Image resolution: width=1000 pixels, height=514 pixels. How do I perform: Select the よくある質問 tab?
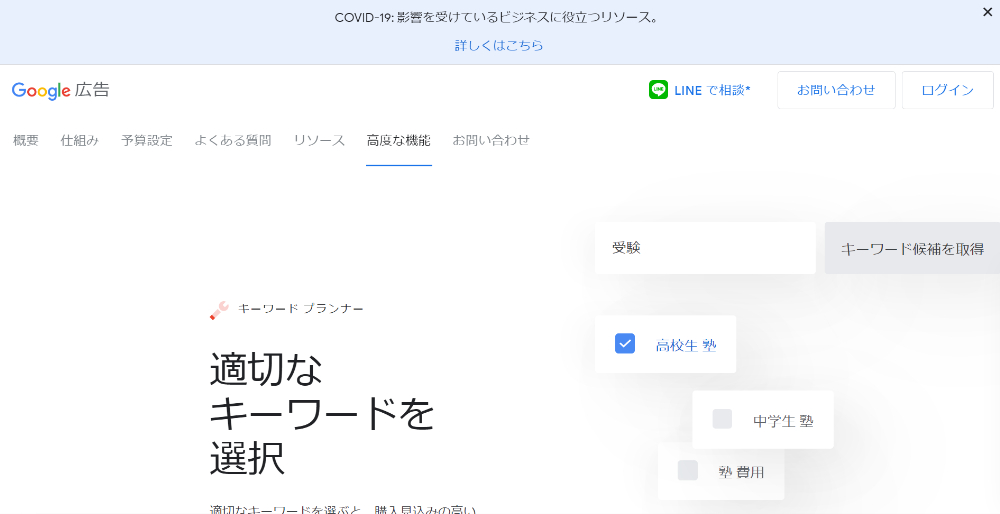[233, 140]
